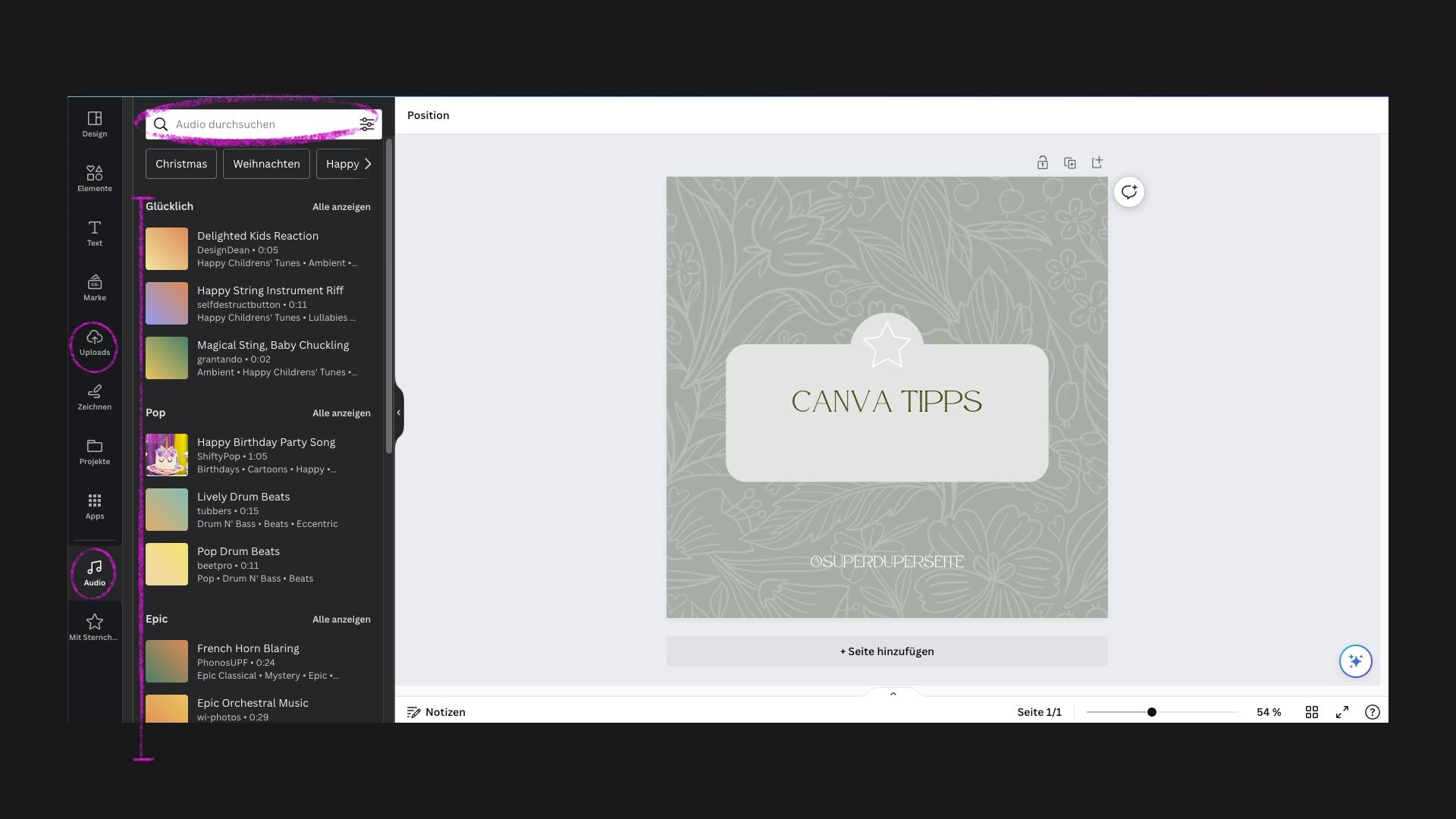Viewport: 1456px width, 819px height.
Task: Select the Christmas audio category
Action: [x=180, y=163]
